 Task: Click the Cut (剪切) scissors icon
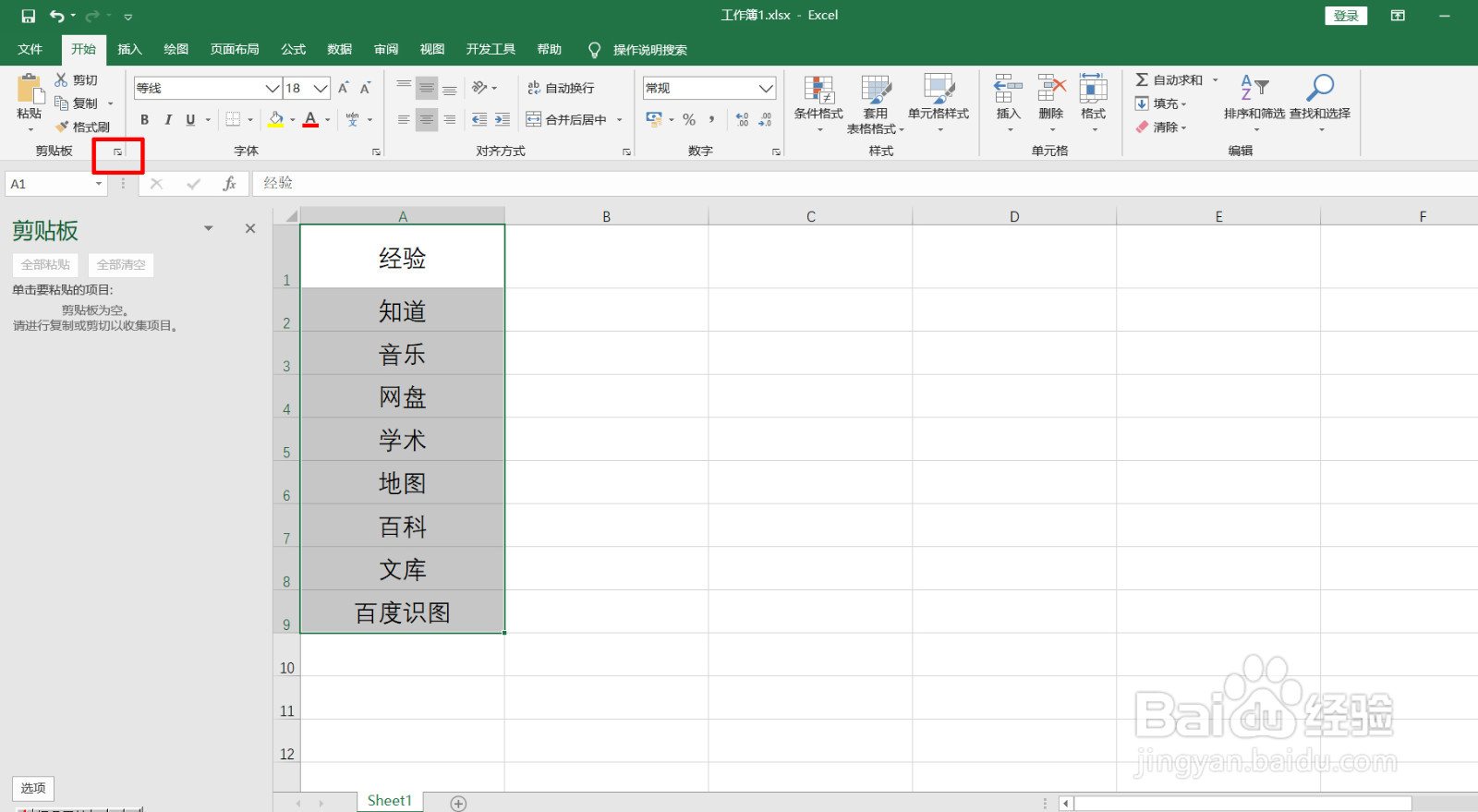[x=62, y=80]
